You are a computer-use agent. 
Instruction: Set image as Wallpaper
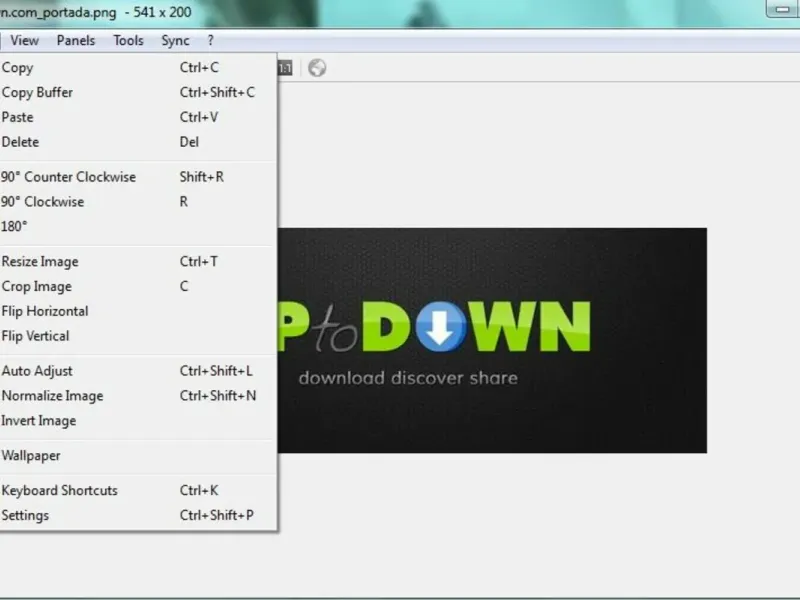138,456
